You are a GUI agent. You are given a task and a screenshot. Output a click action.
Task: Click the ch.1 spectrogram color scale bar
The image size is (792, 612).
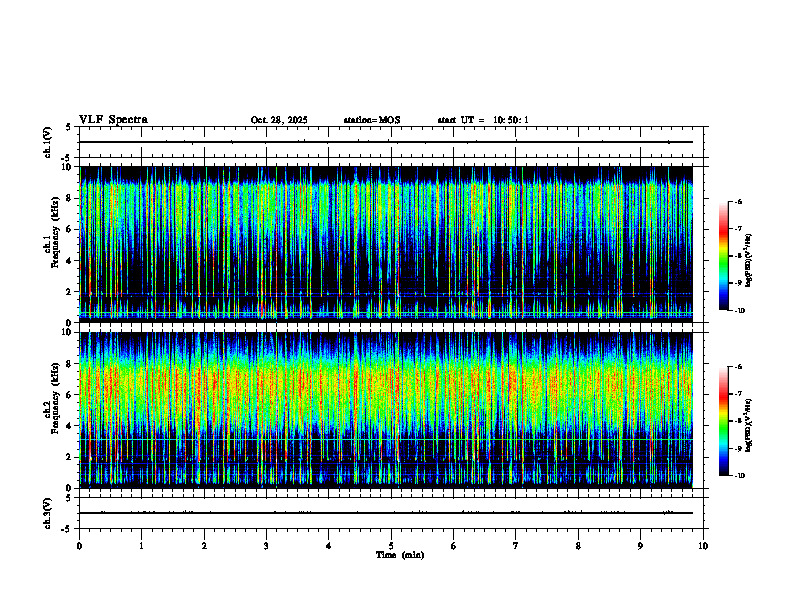tap(724, 256)
